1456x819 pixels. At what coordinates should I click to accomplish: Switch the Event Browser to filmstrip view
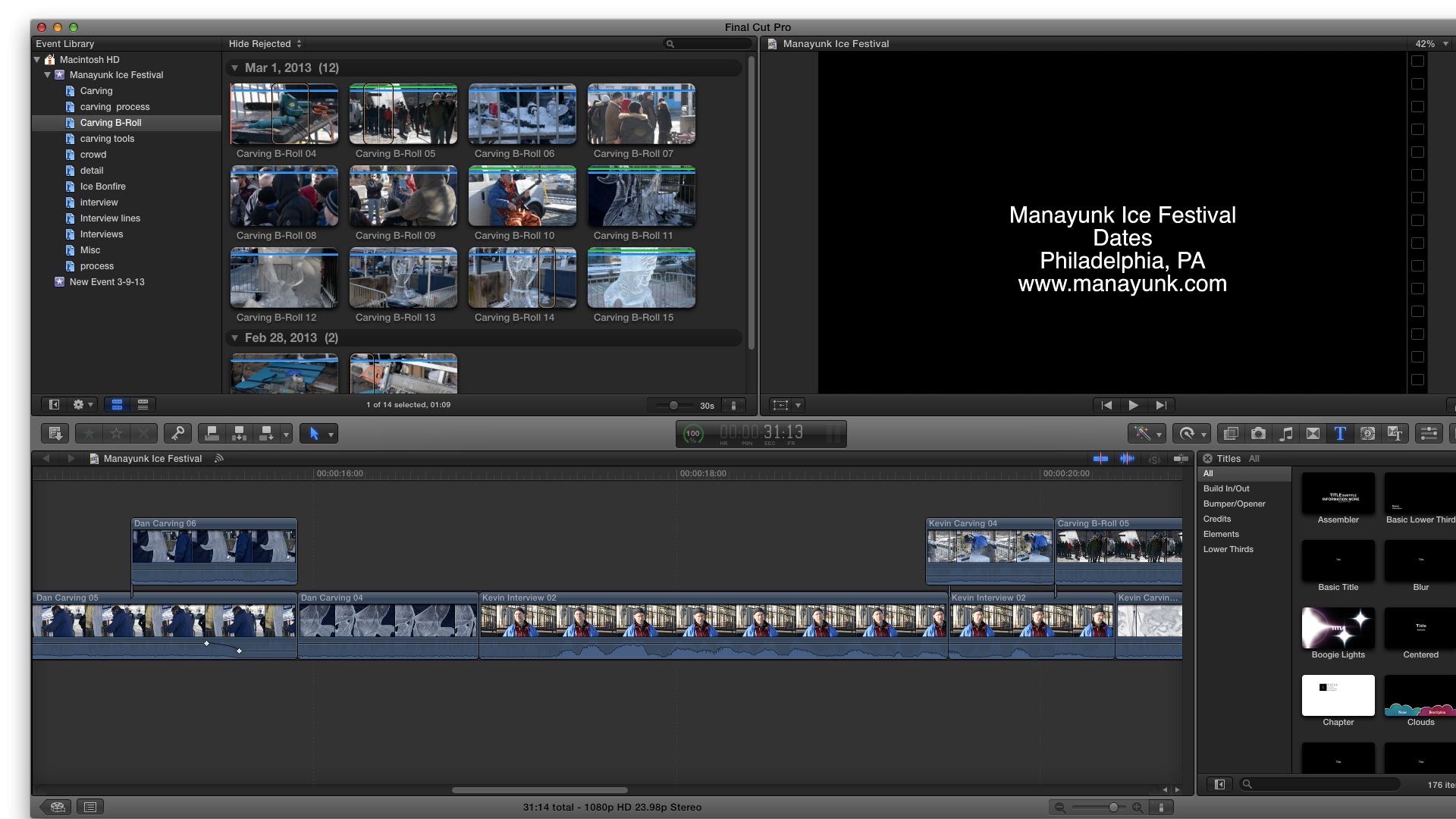point(117,405)
